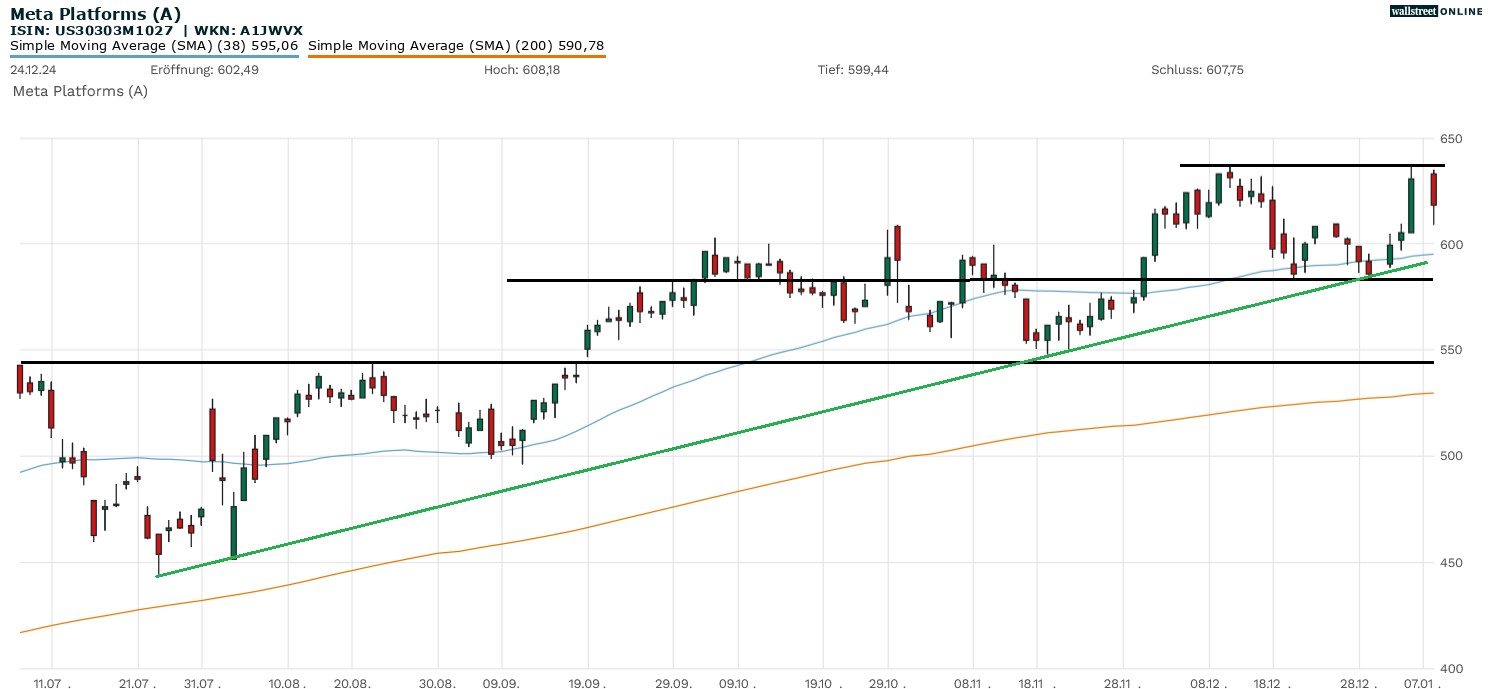Click the 08.11. date axis label

point(974,683)
